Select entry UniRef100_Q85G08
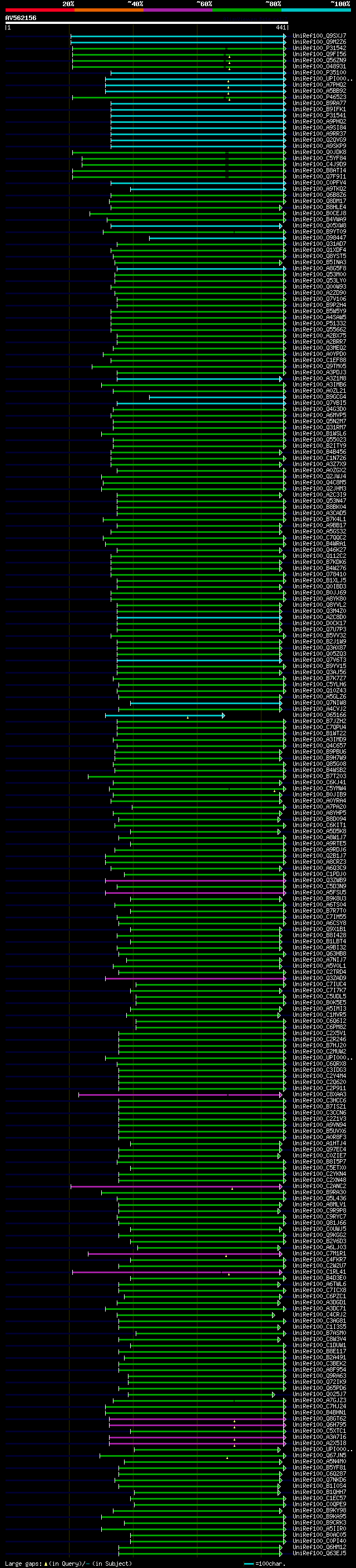356x1568 pixels. (319, 764)
